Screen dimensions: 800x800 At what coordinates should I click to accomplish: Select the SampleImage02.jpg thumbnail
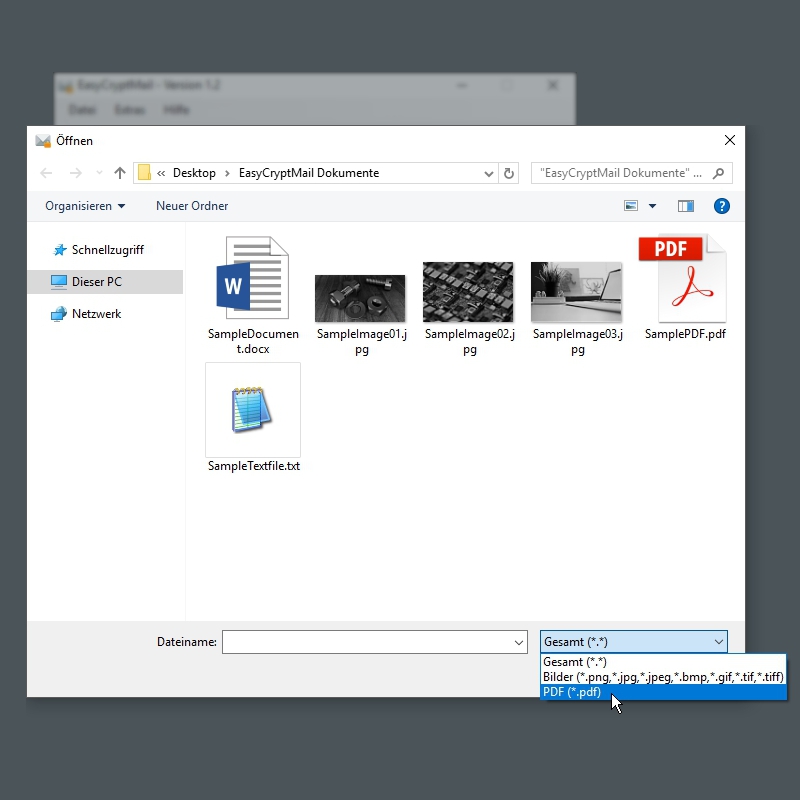click(468, 292)
